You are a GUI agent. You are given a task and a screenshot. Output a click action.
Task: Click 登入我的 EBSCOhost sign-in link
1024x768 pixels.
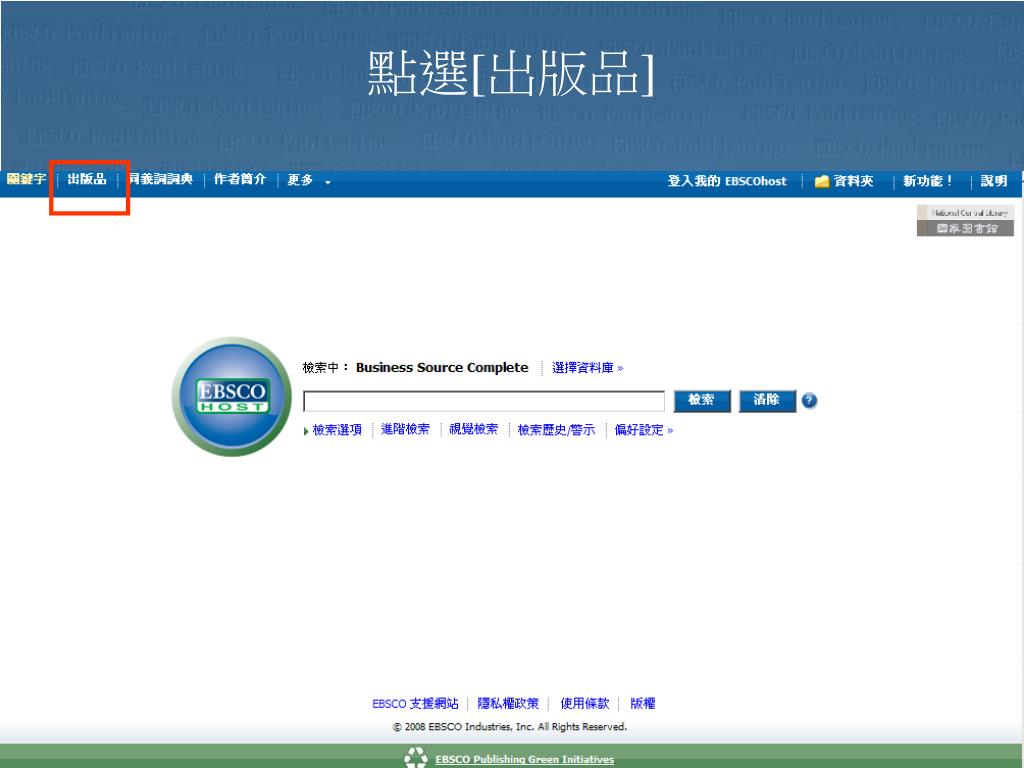coord(727,181)
